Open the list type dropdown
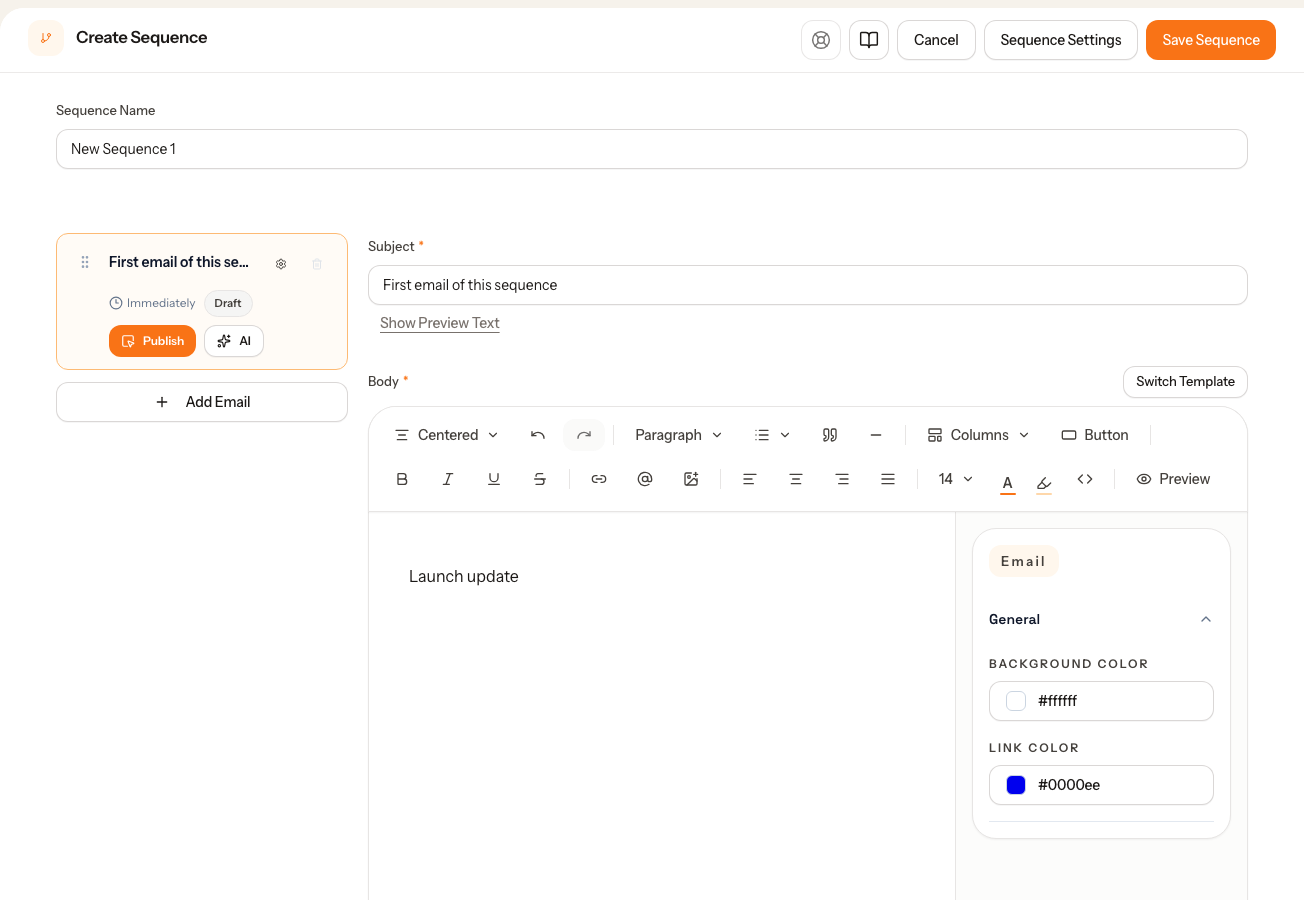Viewport: 1304px width, 900px height. coord(772,435)
